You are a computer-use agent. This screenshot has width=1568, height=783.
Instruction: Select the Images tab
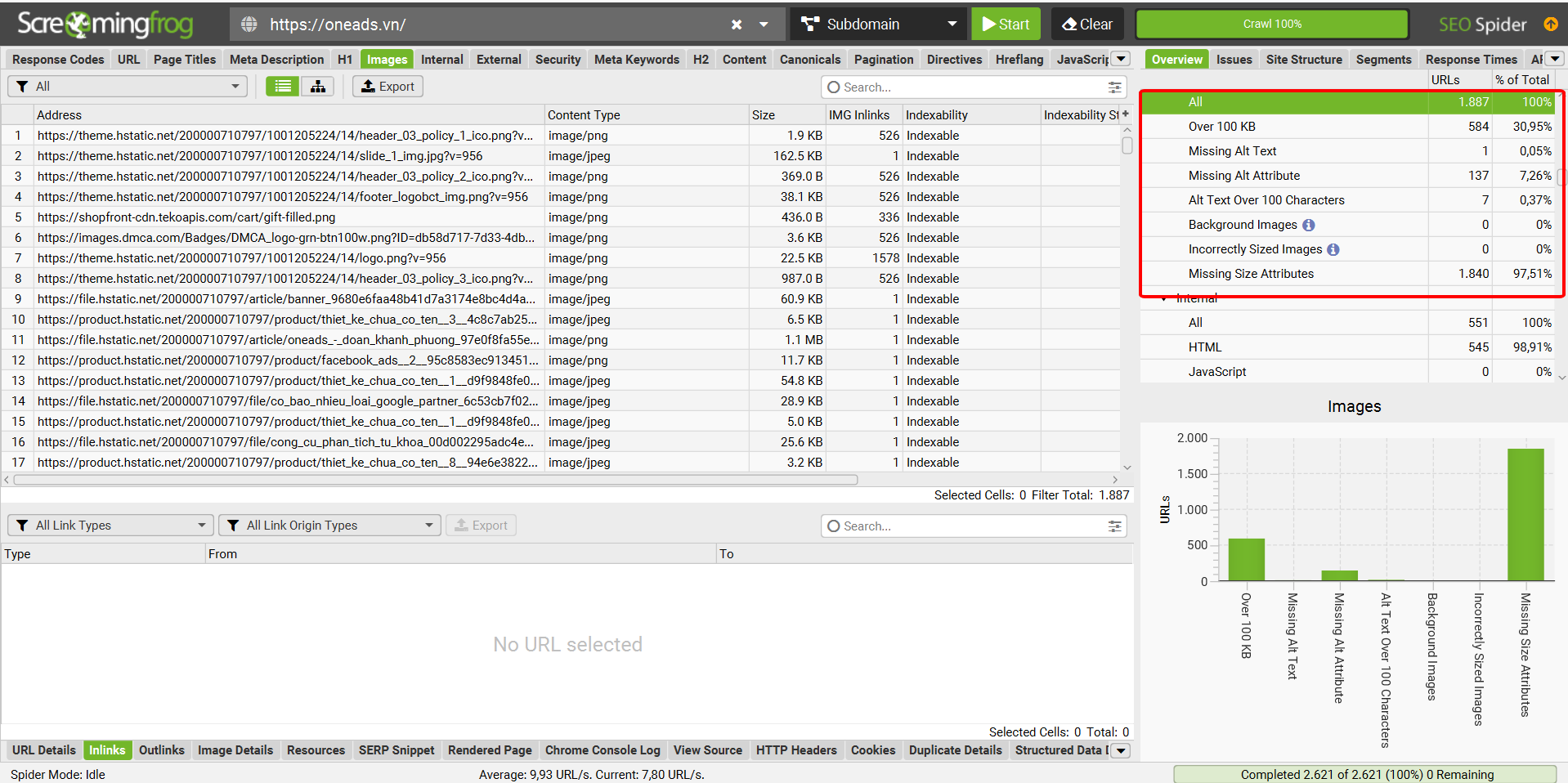[x=388, y=60]
